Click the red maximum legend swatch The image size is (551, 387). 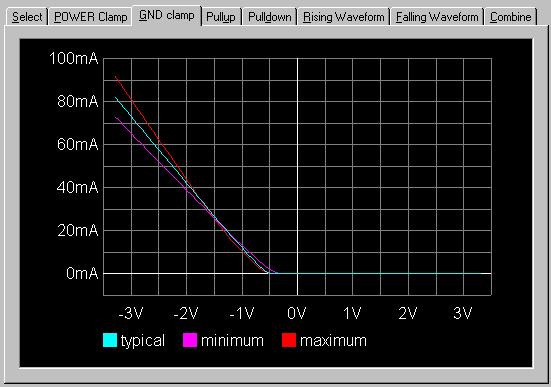289,340
